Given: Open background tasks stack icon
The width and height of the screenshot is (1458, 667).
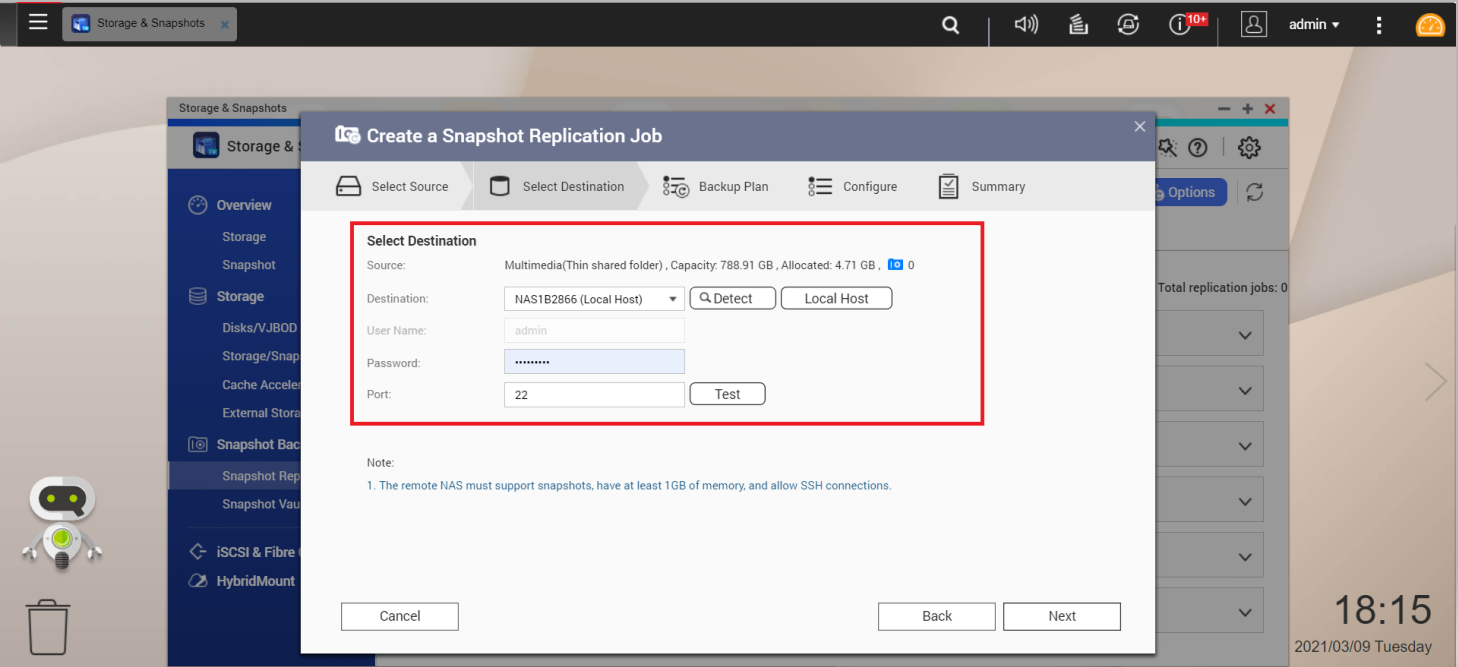Looking at the screenshot, I should click(x=1078, y=25).
